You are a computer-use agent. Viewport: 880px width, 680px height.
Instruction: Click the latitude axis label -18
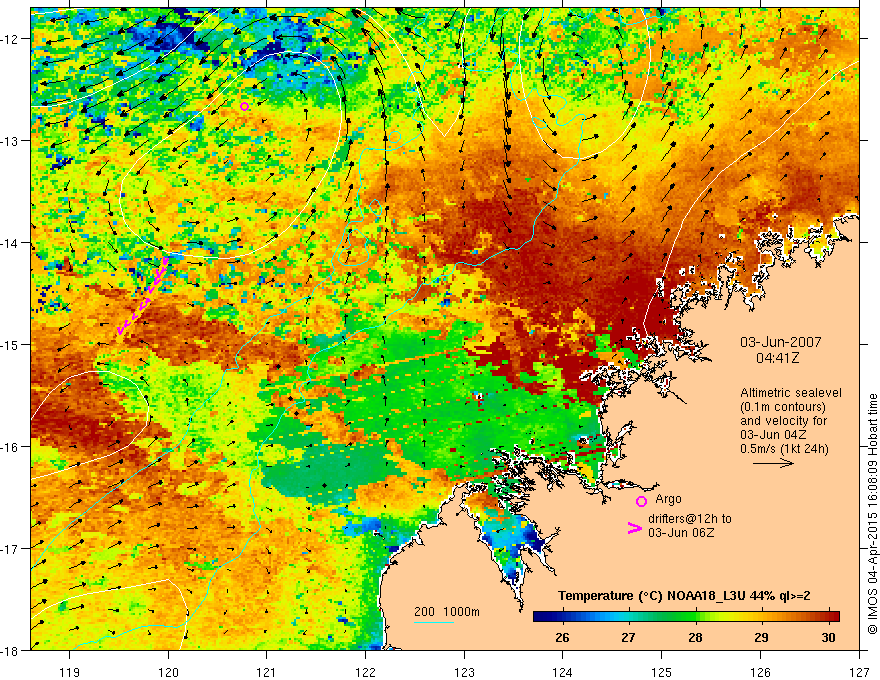(11, 650)
